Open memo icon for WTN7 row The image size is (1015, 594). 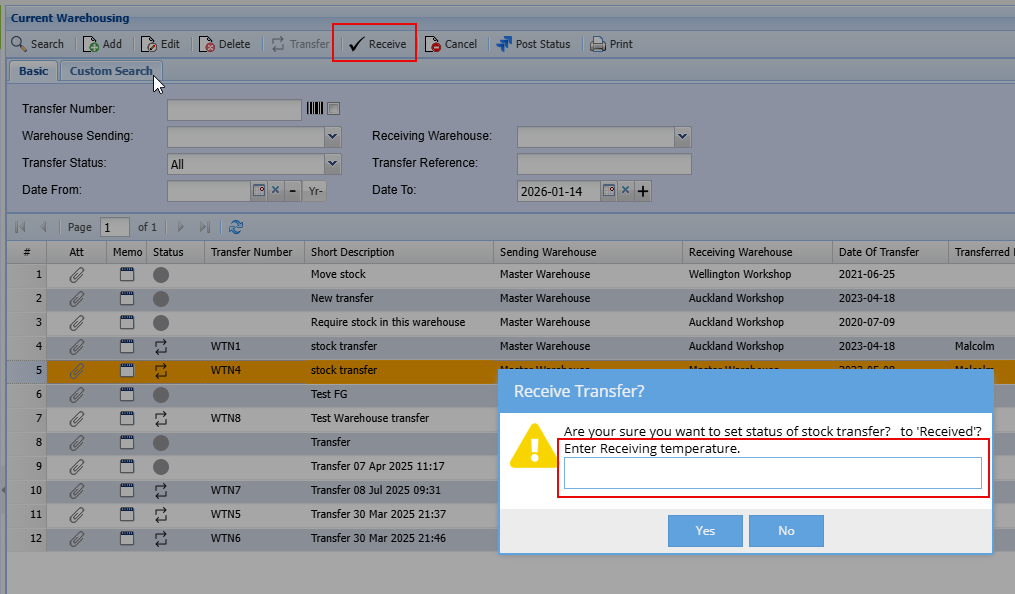(x=127, y=490)
